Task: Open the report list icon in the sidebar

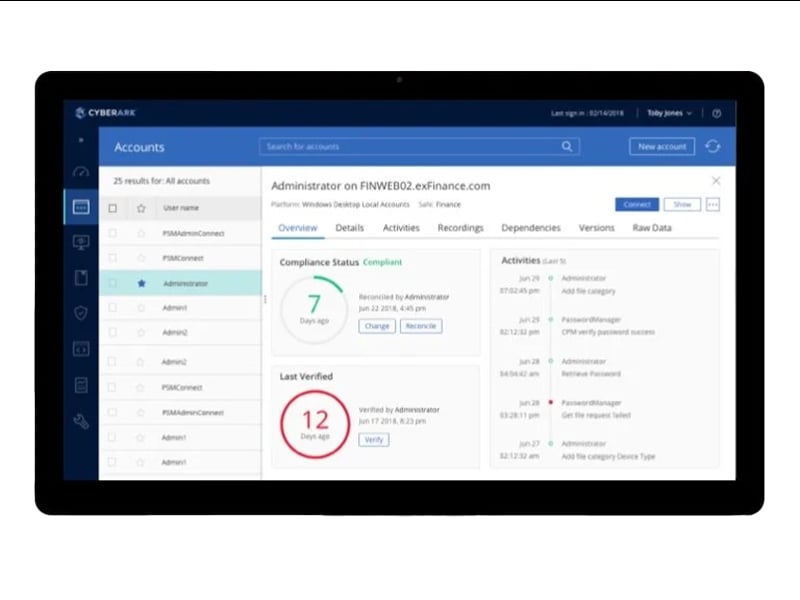Action: [x=81, y=385]
